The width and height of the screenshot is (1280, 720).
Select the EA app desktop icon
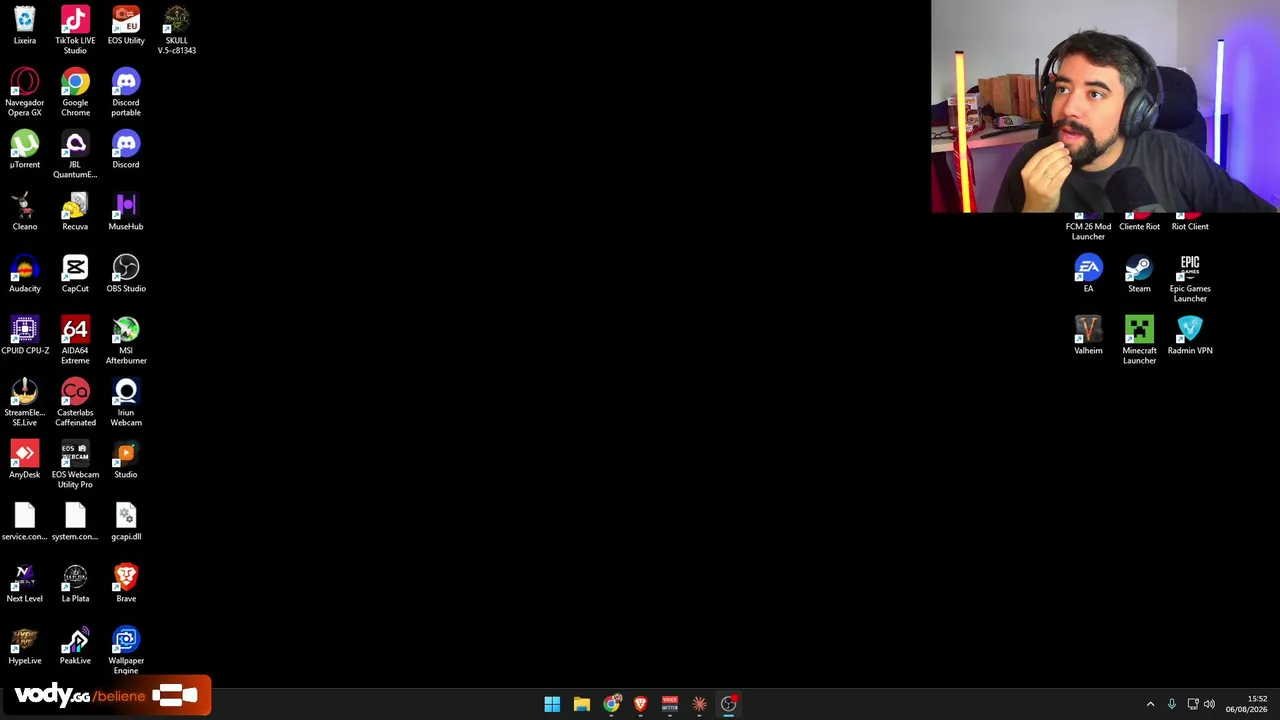[x=1088, y=268]
